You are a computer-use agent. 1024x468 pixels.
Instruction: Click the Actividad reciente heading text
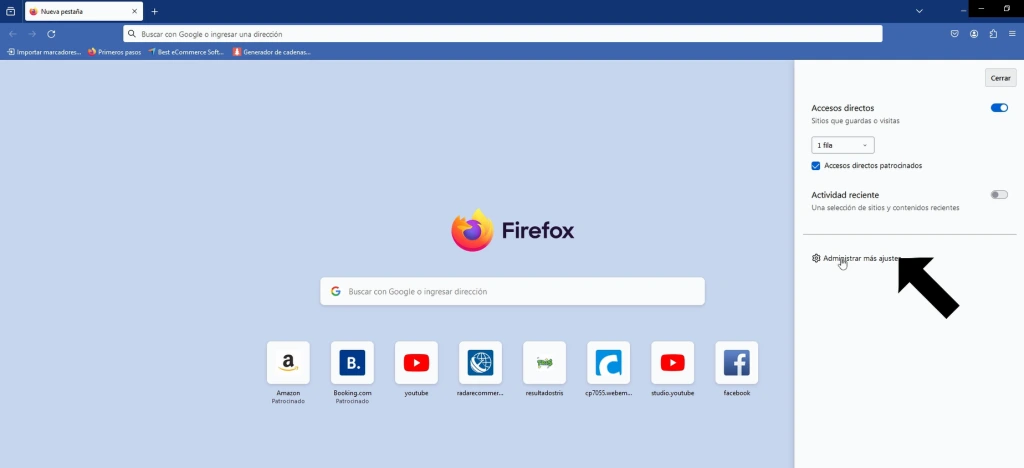(844, 195)
